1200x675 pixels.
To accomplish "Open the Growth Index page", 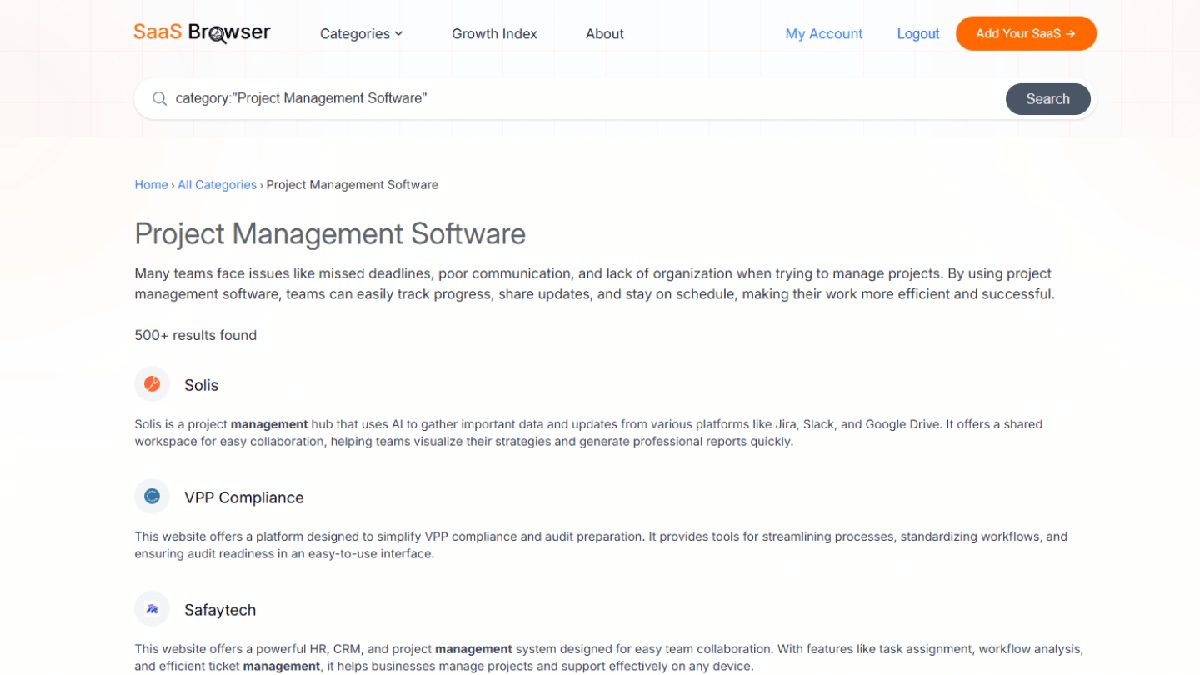I will pyautogui.click(x=494, y=33).
